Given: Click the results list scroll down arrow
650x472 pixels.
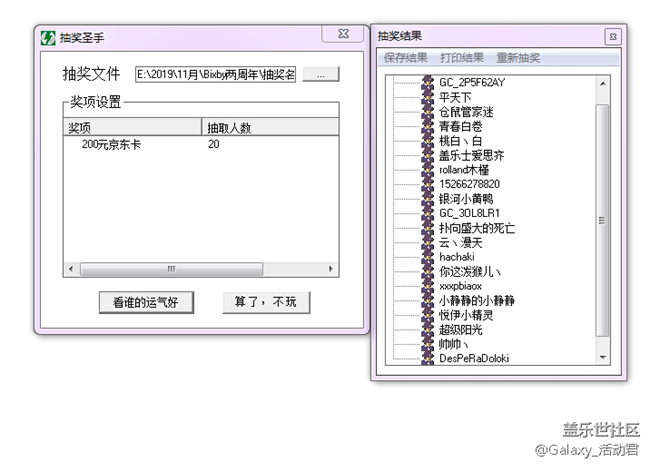Looking at the screenshot, I should (603, 357).
